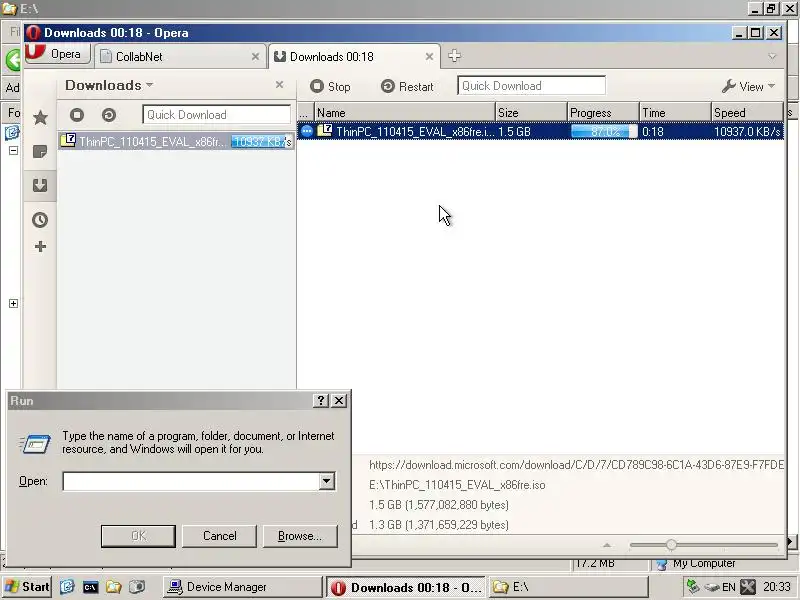Click the Stop button in downloads toolbar
The height and width of the screenshot is (600, 800).
330,86
